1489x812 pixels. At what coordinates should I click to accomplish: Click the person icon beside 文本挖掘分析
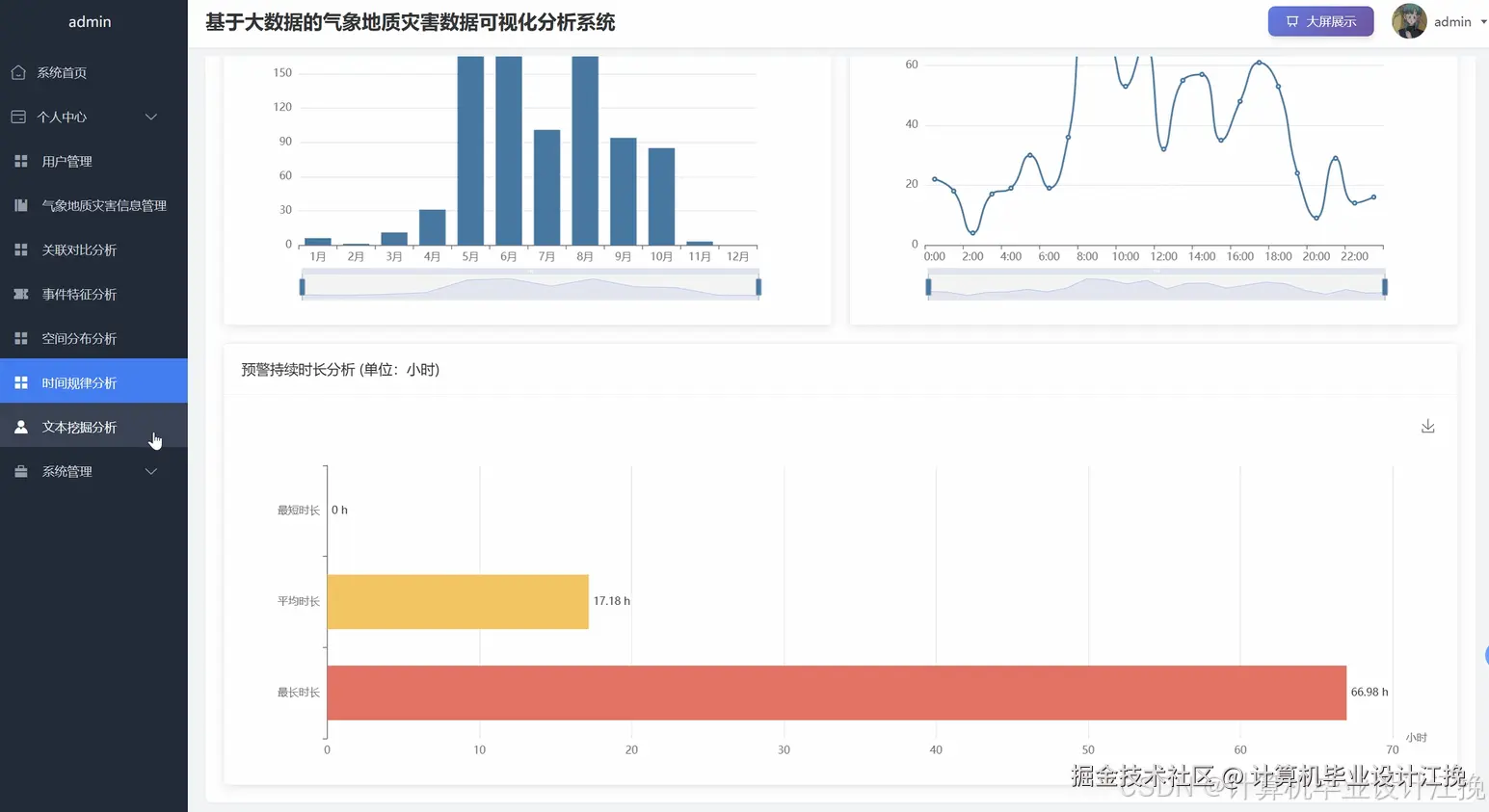(x=21, y=427)
